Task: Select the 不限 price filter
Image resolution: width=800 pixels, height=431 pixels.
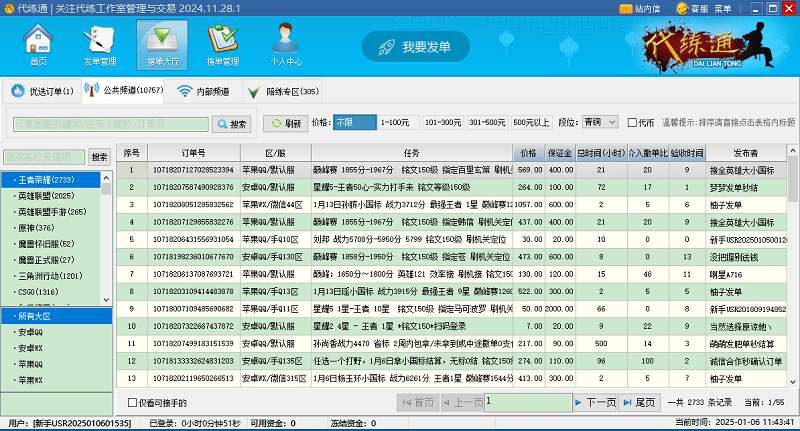Action: tap(354, 122)
